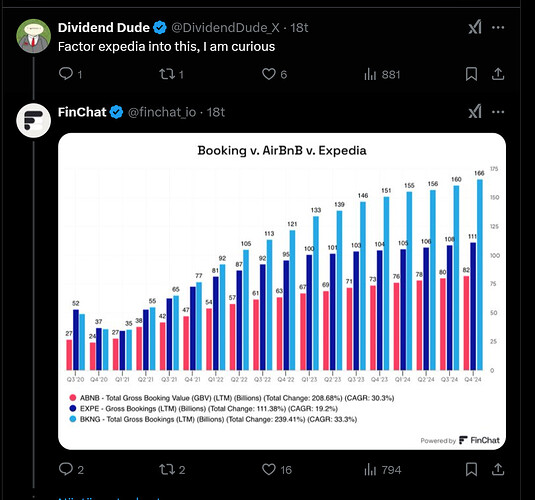View analytics for Dividend Dude's post

[x=382, y=74]
